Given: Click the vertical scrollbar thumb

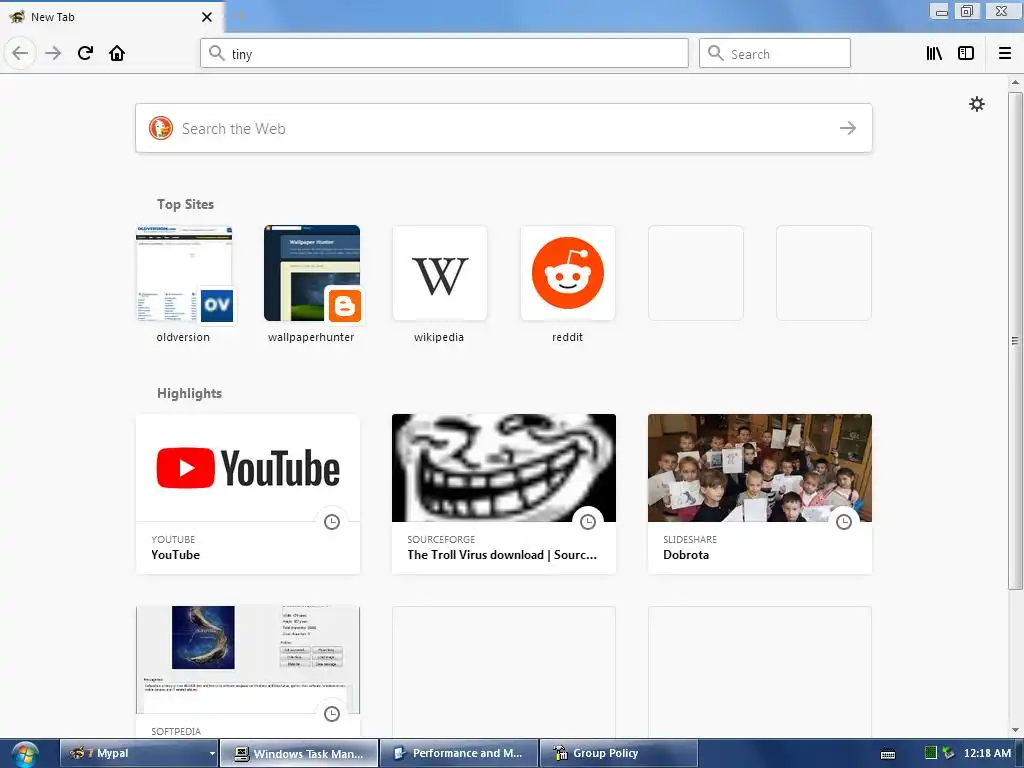Looking at the screenshot, I should (x=1015, y=340).
